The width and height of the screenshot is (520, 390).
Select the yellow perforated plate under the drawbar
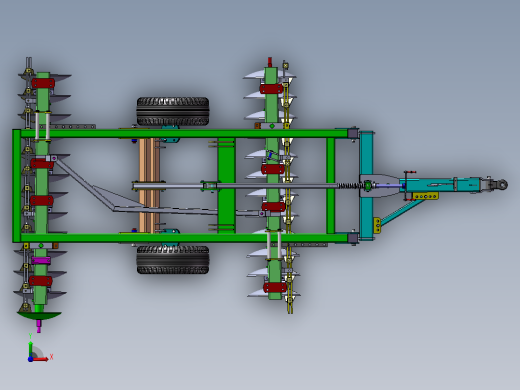[426, 196]
